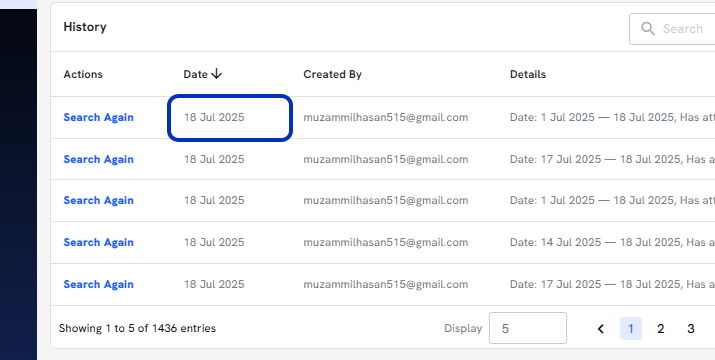Click the Details column header
715x360 pixels.
pyautogui.click(x=528, y=74)
